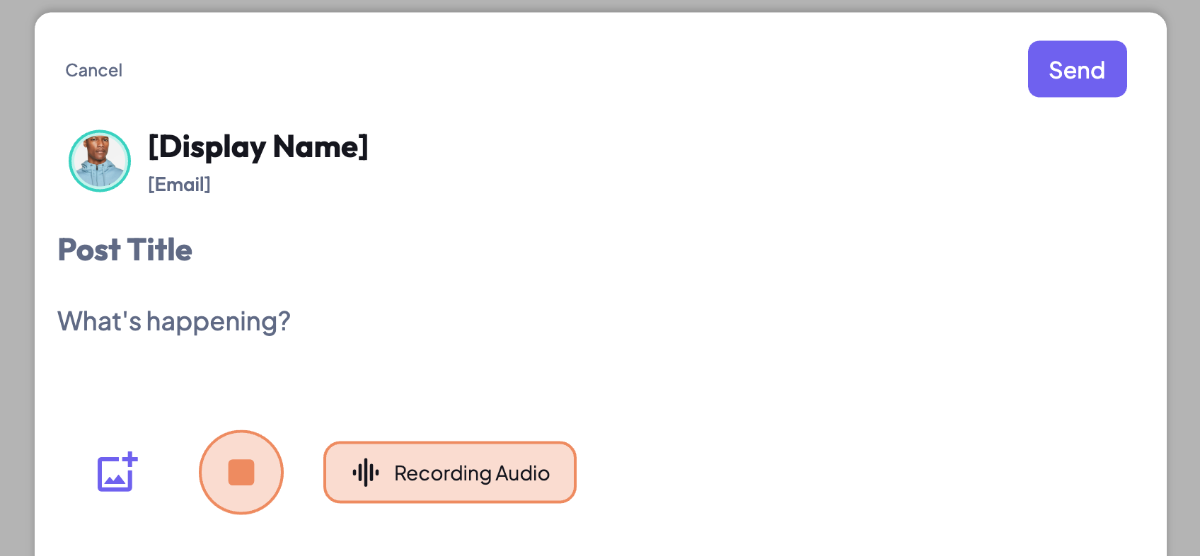Submit the post with Send
This screenshot has width=1200, height=556.
tap(1077, 70)
